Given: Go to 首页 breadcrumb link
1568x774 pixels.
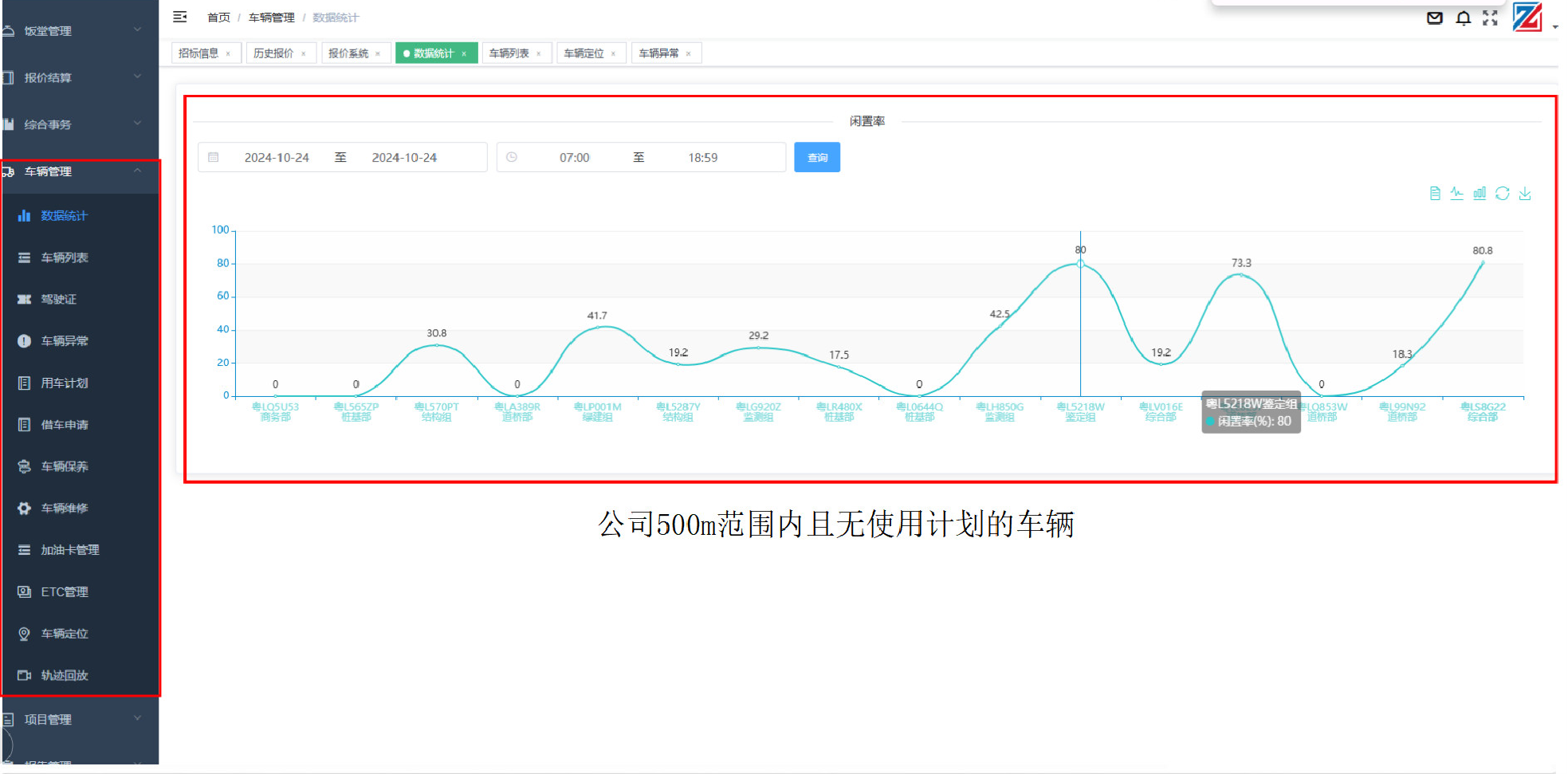Looking at the screenshot, I should [218, 18].
